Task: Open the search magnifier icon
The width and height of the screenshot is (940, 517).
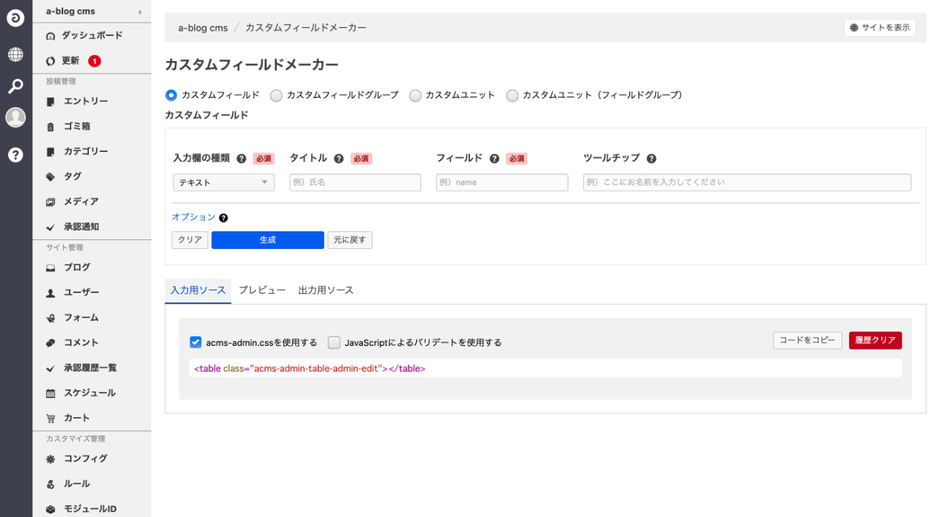Action: click(15, 87)
